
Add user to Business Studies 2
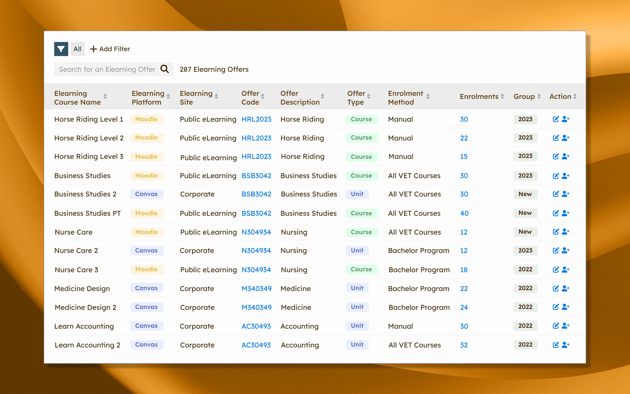pyautogui.click(x=565, y=194)
